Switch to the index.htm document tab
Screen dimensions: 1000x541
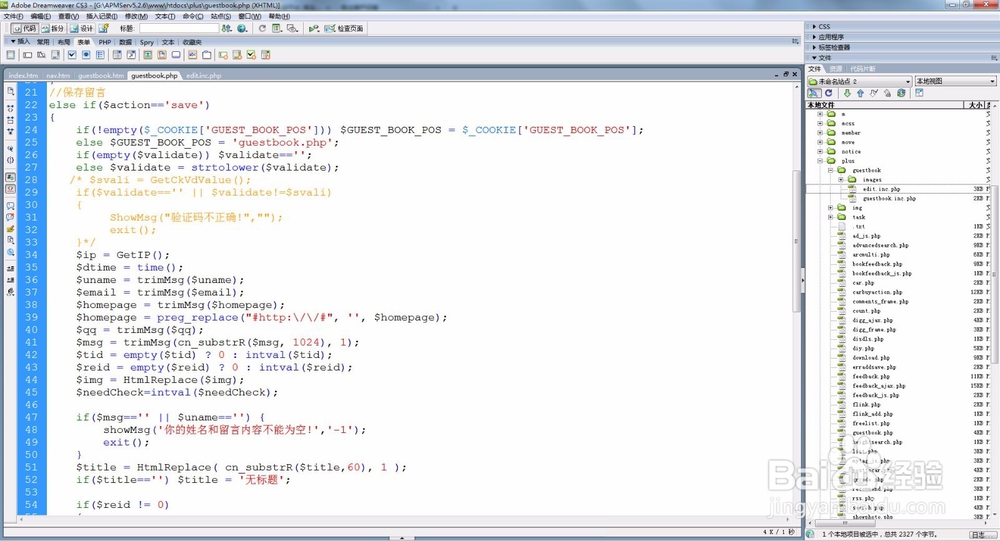pyautogui.click(x=23, y=75)
